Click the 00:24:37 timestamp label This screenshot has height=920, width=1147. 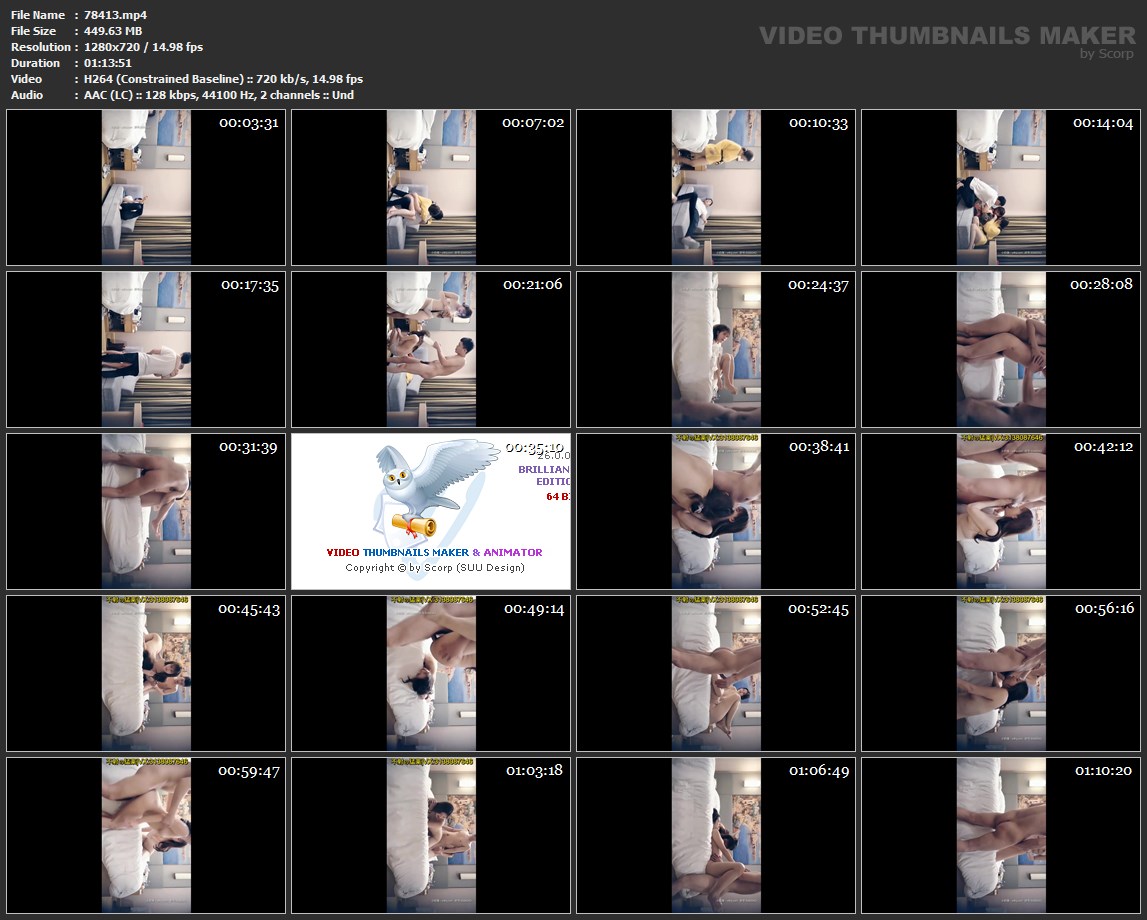click(818, 284)
